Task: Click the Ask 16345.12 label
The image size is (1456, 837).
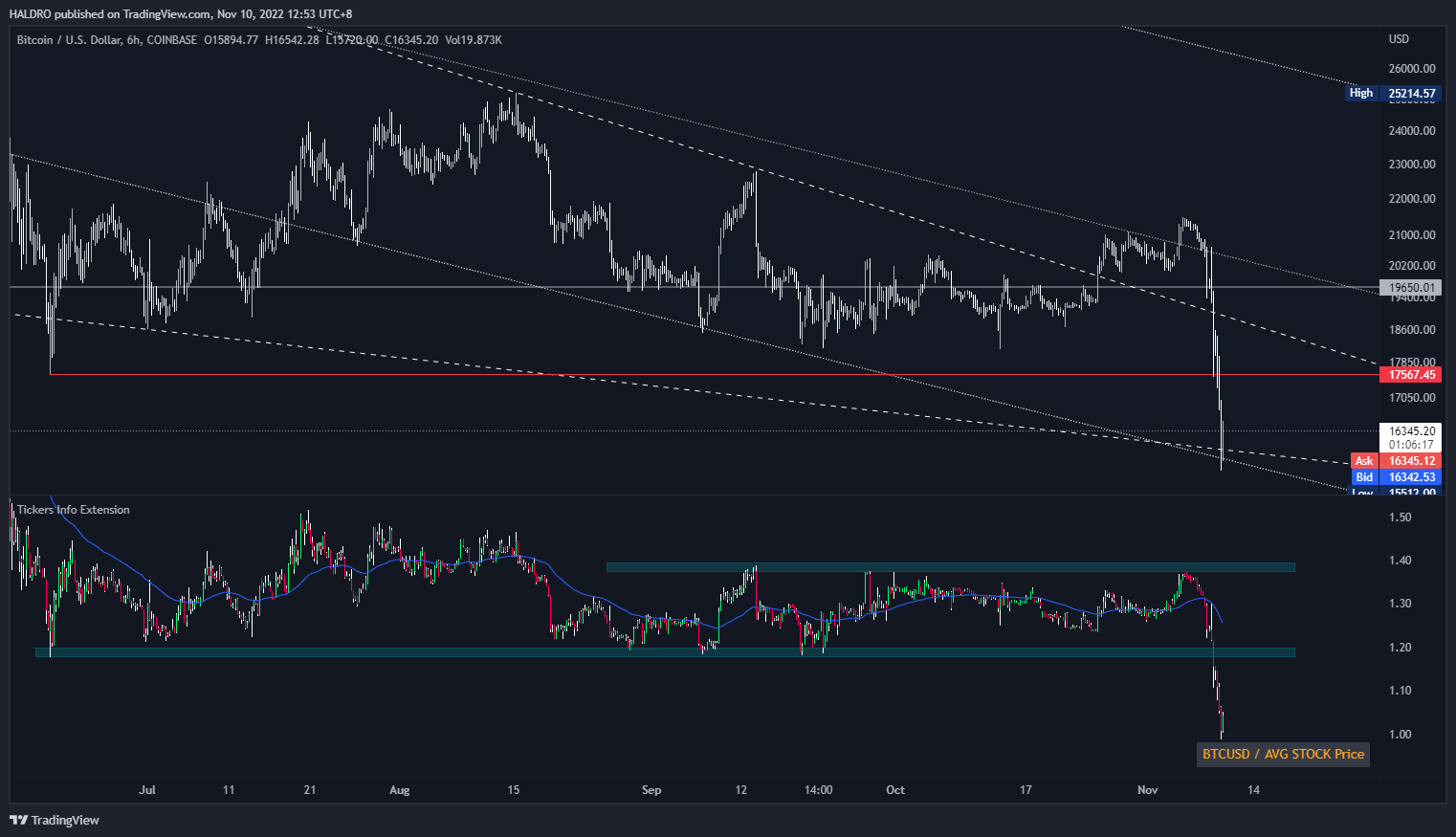Action: click(x=1396, y=461)
